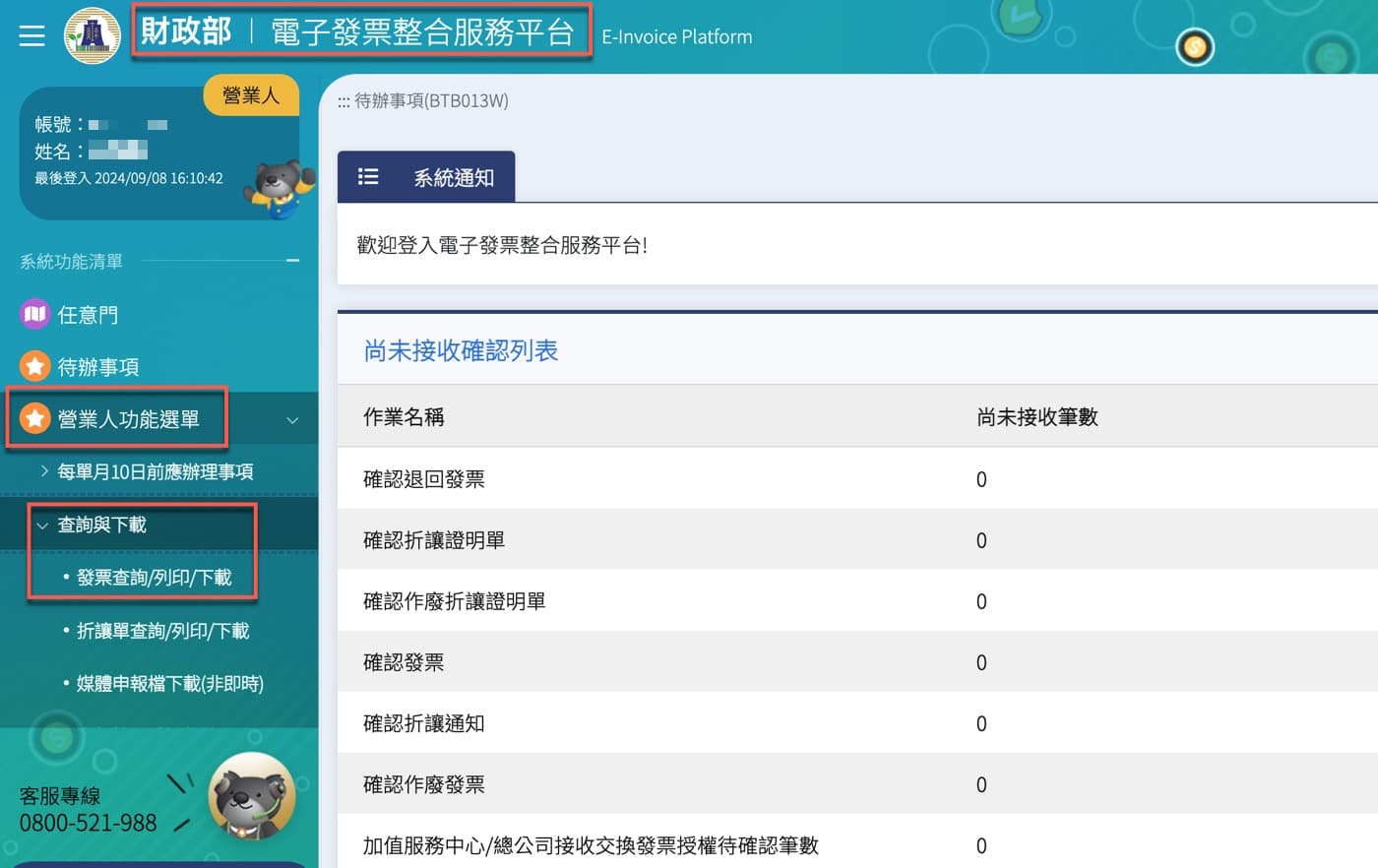The width and height of the screenshot is (1378, 868).
Task: Open 折讓單查詢/列印/下載
Action: pyautogui.click(x=162, y=631)
